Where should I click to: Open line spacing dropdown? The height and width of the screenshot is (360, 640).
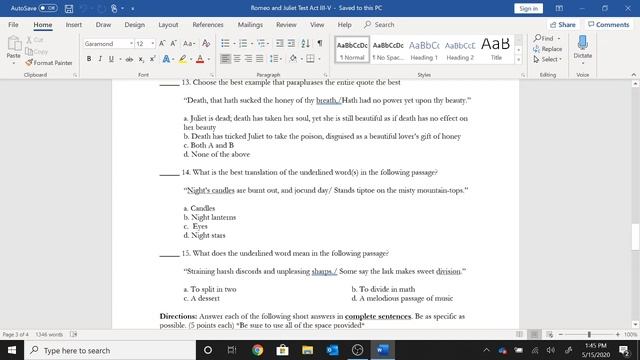(276, 59)
